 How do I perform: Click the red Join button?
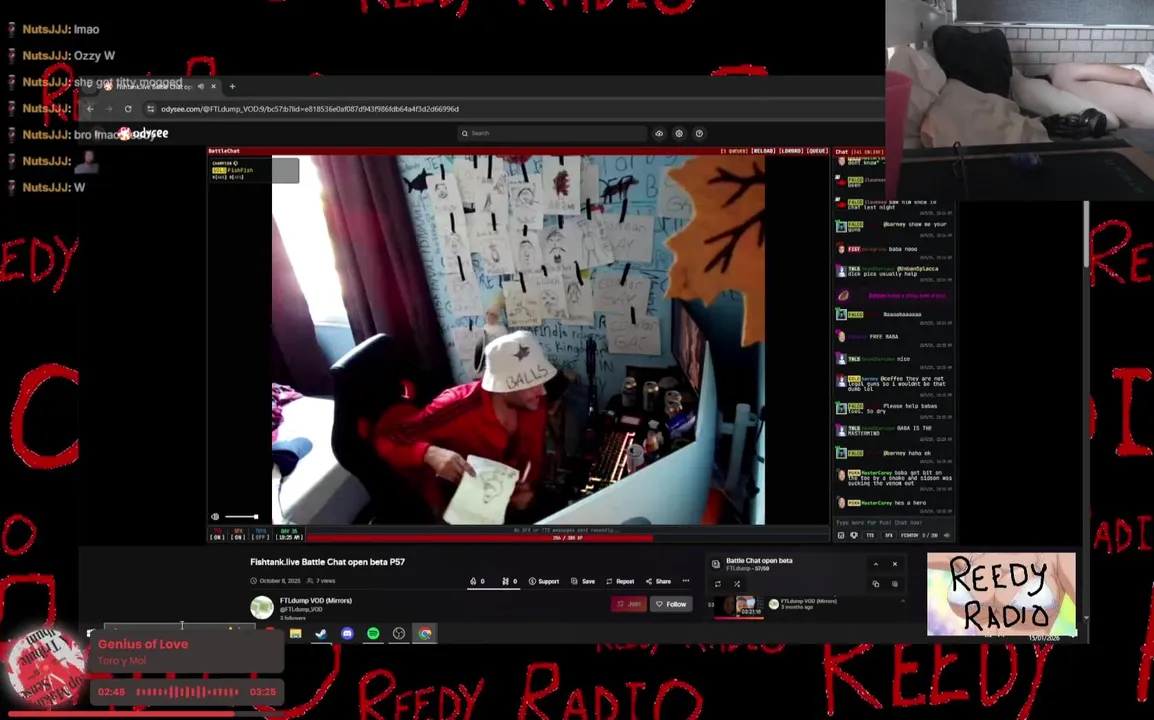629,604
